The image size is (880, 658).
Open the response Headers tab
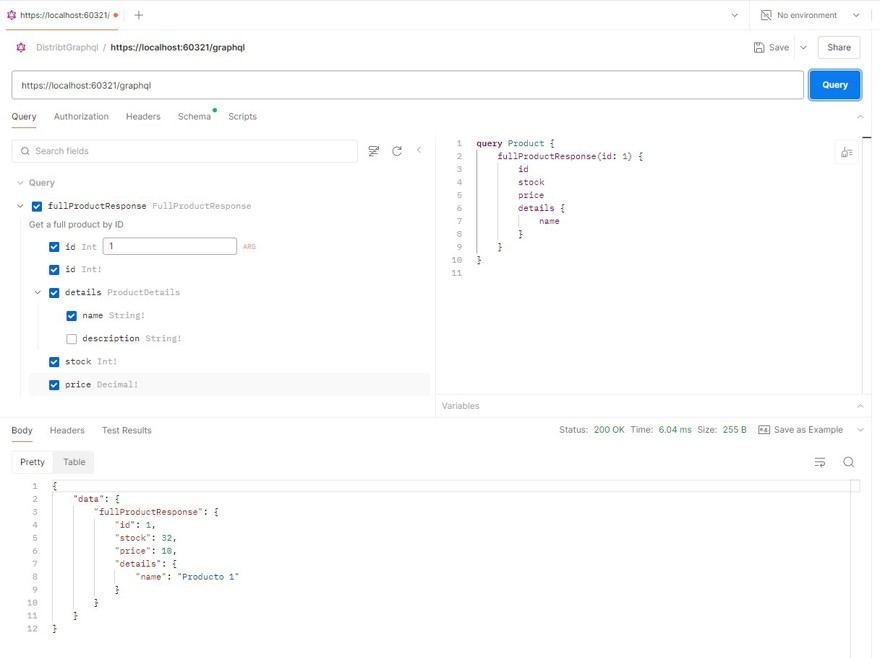click(x=67, y=431)
